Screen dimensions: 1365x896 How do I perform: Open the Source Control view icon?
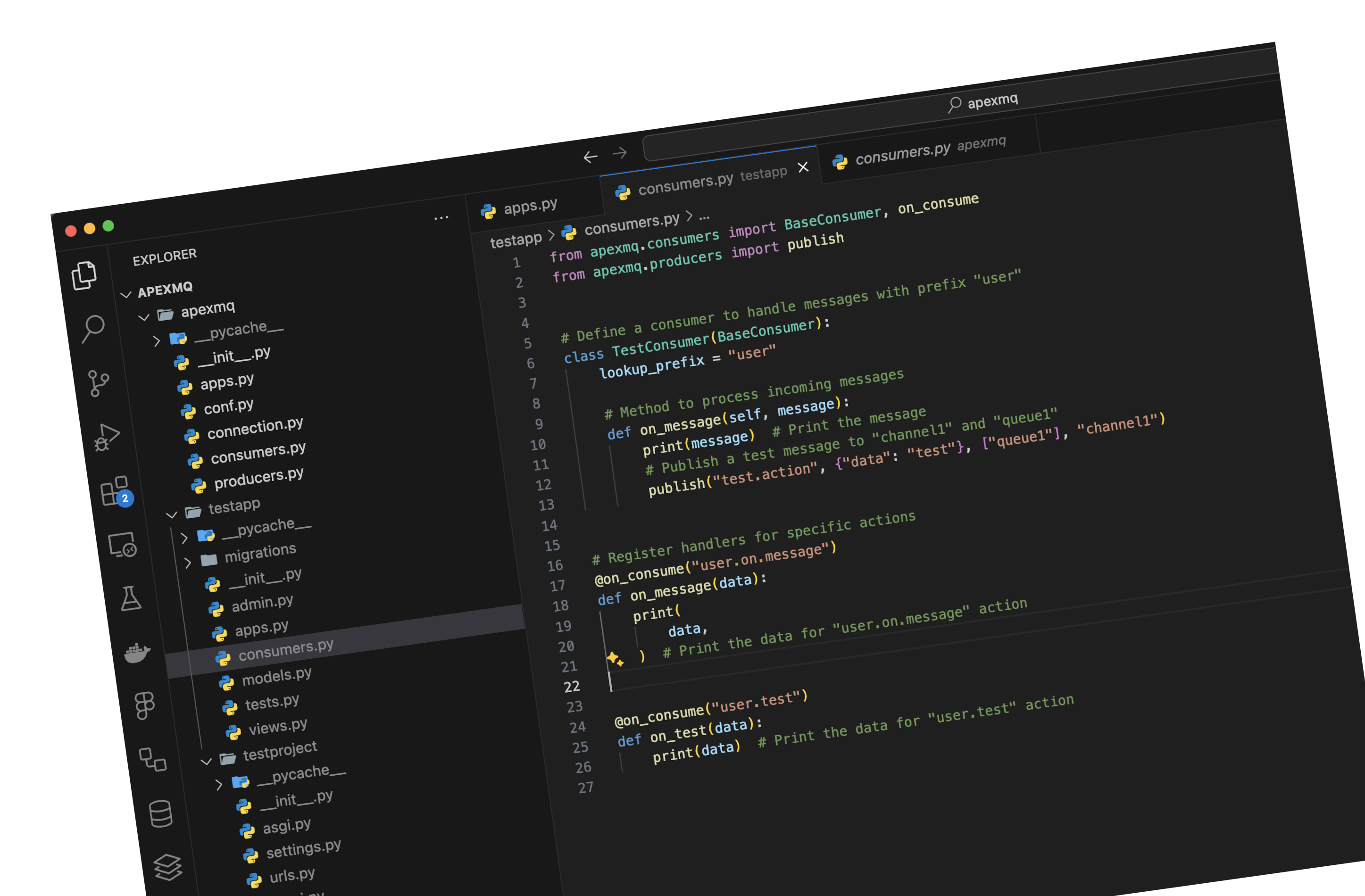[x=99, y=382]
